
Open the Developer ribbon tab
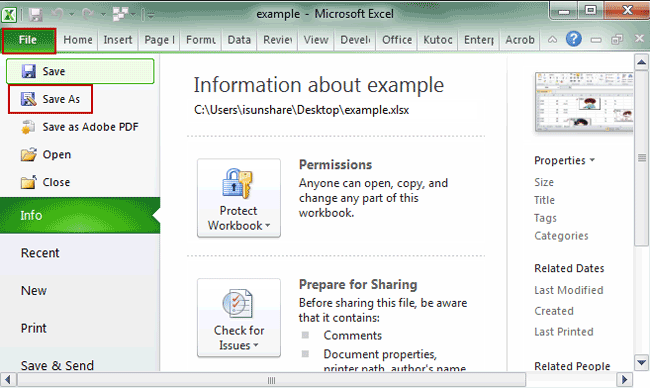355,40
